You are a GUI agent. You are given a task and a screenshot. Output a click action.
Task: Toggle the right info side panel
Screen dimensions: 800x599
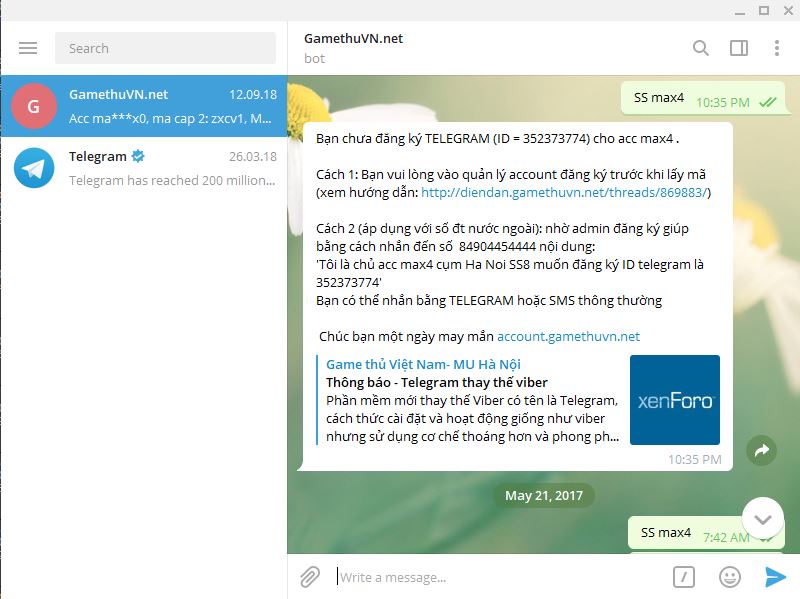(x=739, y=48)
